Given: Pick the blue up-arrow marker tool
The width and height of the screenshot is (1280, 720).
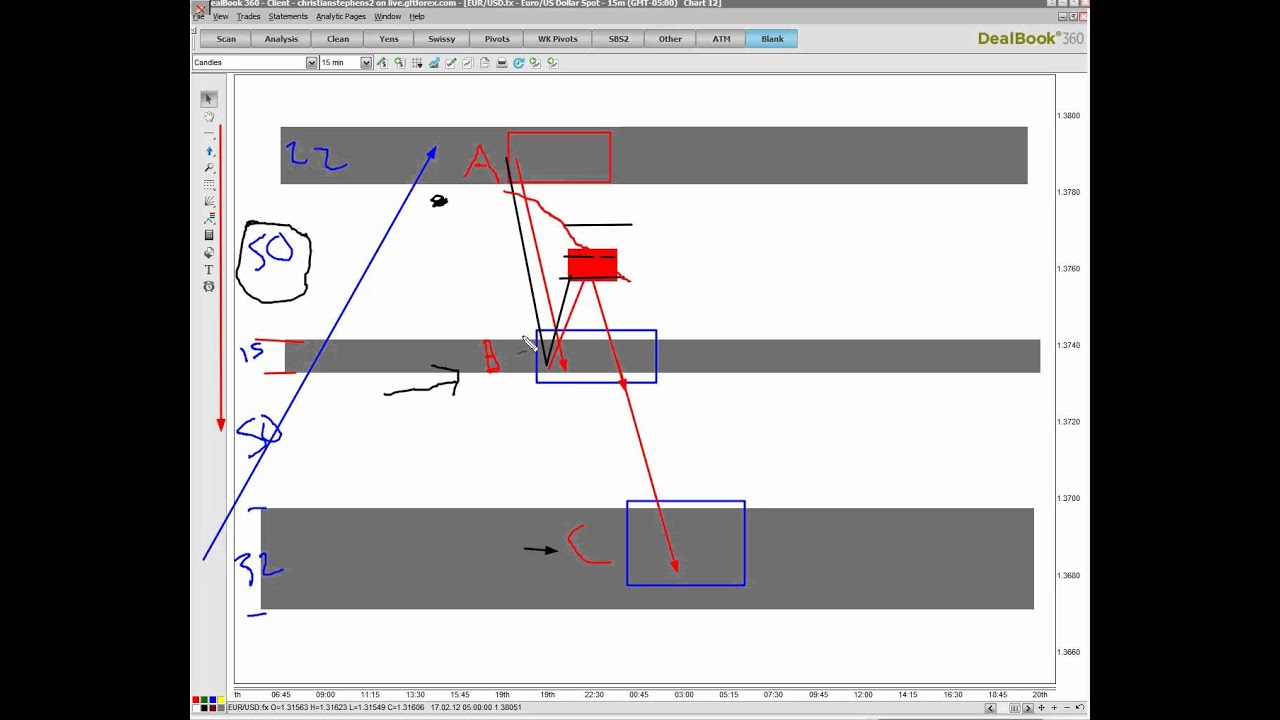Looking at the screenshot, I should coord(208,151).
